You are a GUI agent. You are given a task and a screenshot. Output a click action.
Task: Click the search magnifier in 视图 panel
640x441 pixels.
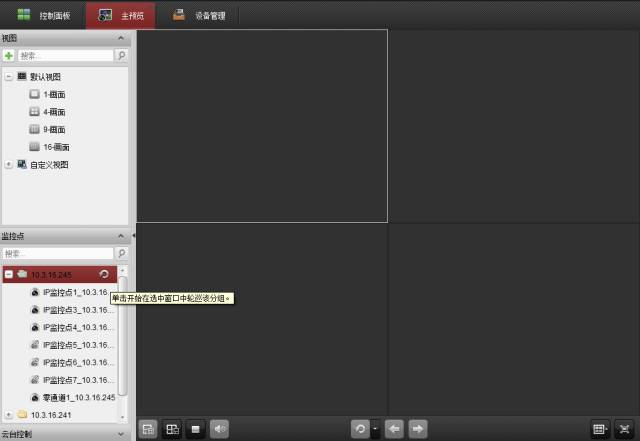click(x=122, y=56)
